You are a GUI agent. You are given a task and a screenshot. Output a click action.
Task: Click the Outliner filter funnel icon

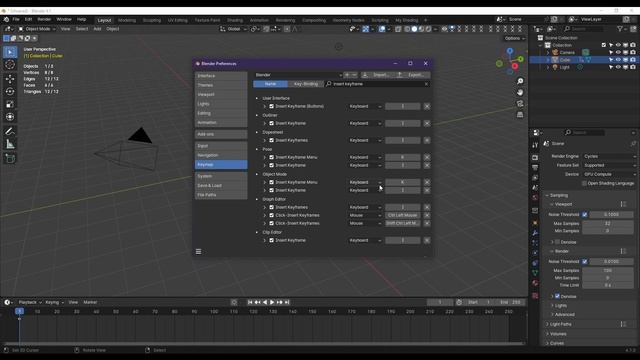coord(620,29)
